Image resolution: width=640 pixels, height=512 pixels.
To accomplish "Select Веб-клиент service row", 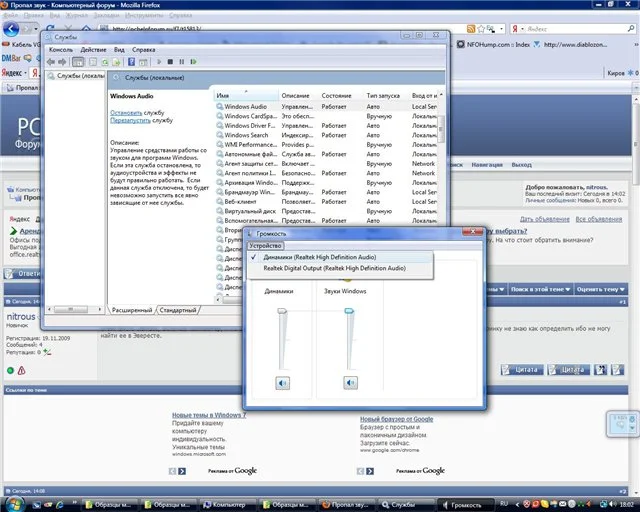I will click(326, 202).
